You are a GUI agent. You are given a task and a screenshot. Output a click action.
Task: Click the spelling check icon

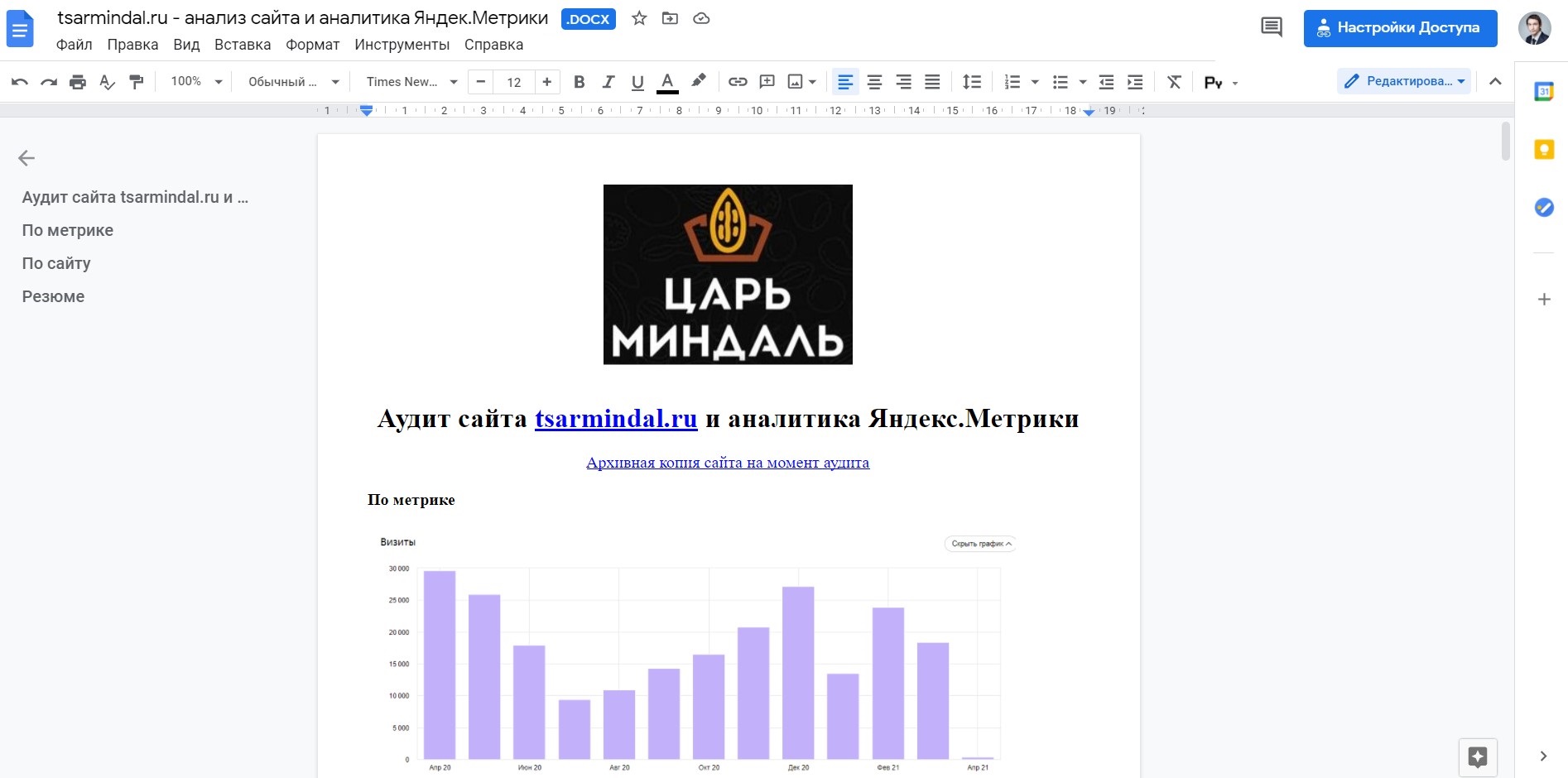(107, 81)
